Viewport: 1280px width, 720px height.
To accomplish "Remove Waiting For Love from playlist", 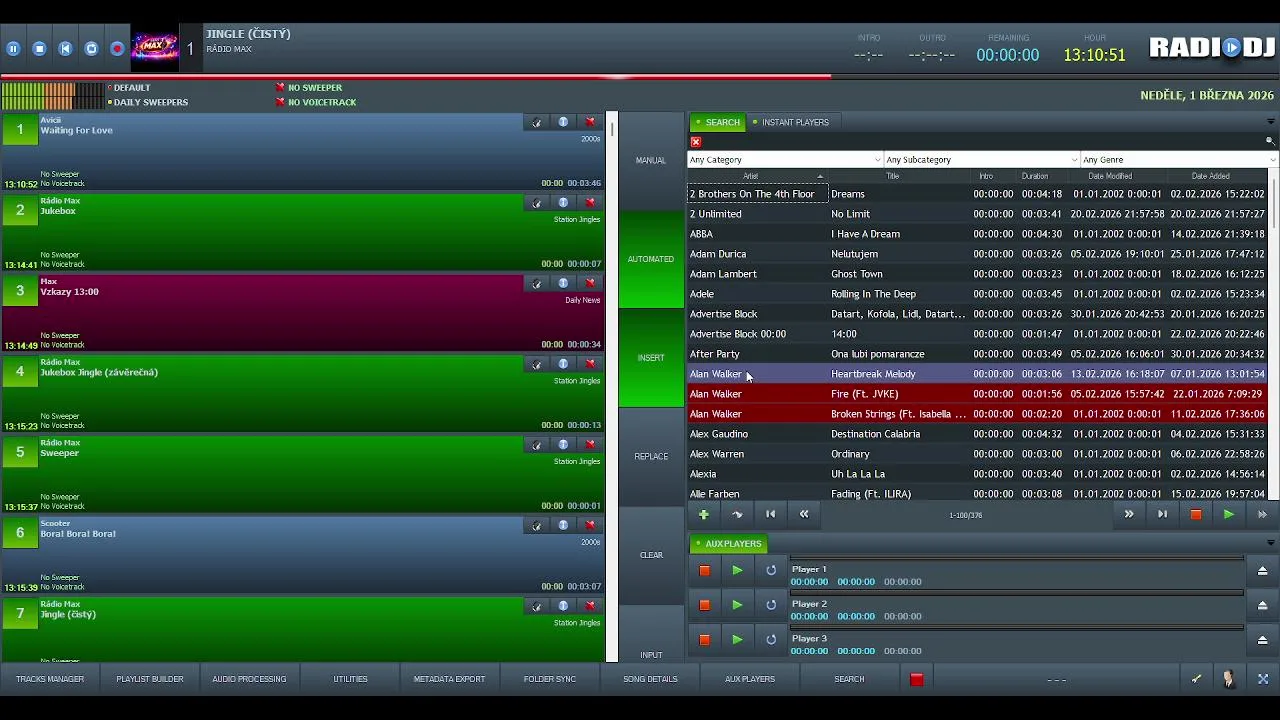I will [590, 122].
